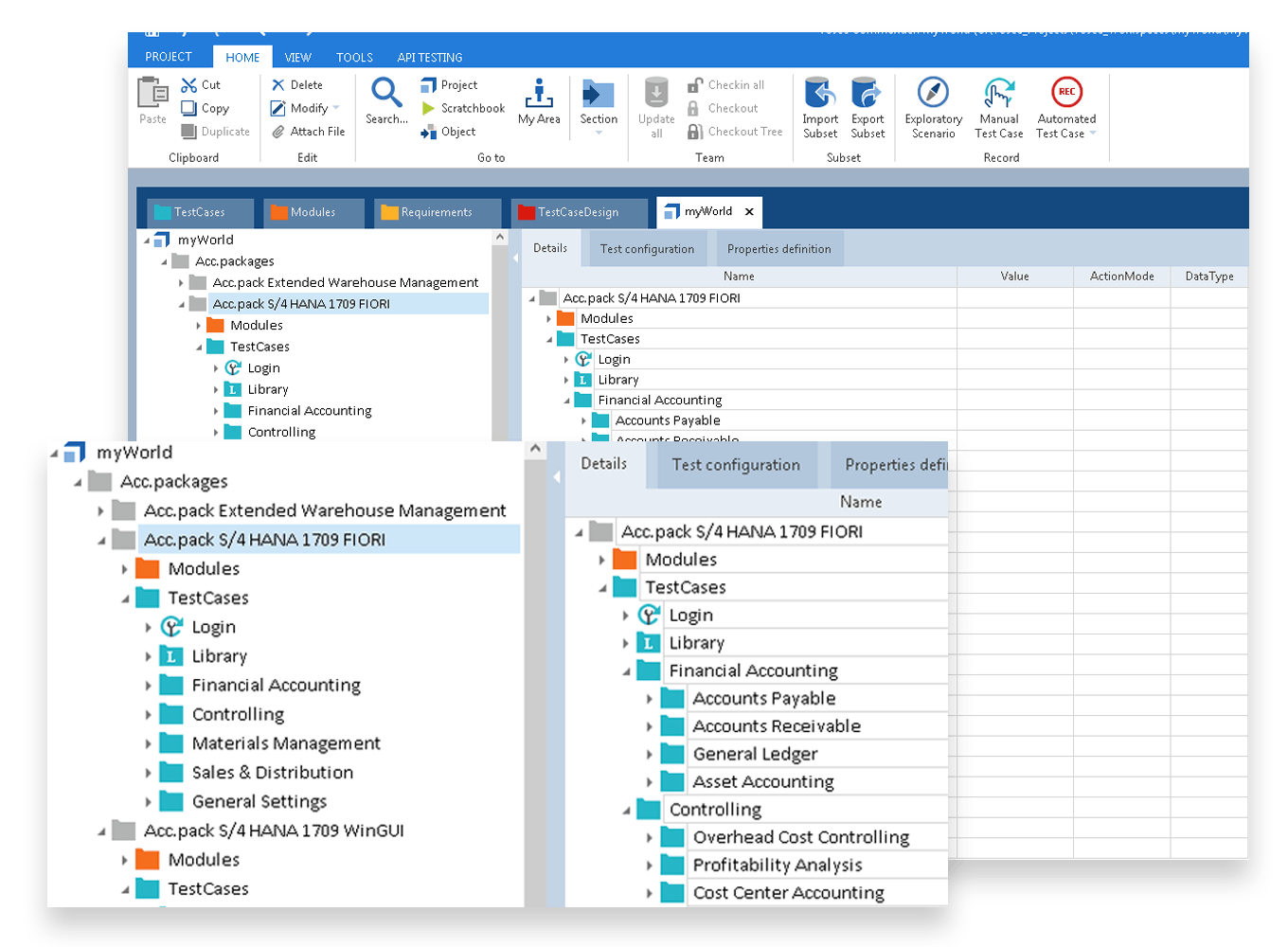
Task: Switch to the VIEW ribbon tab
Action: click(x=297, y=58)
